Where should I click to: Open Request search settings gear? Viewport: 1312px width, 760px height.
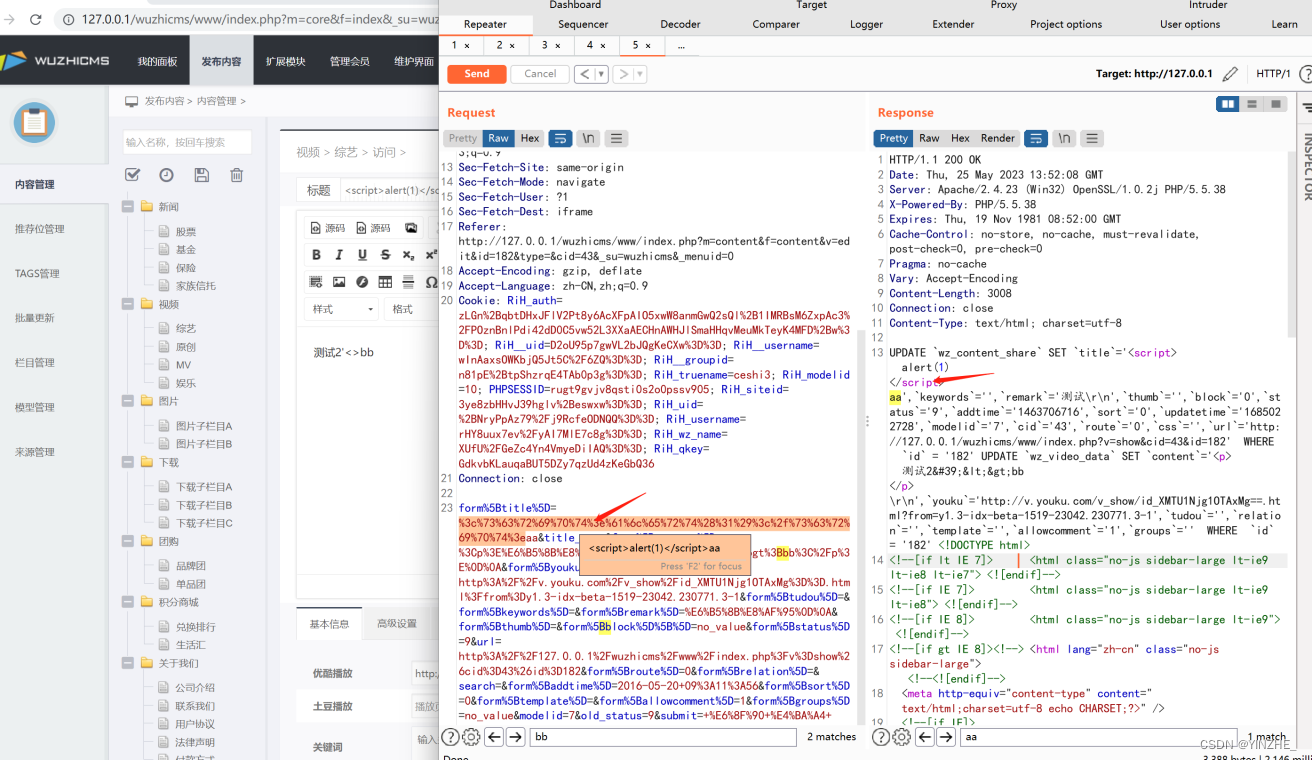[471, 737]
